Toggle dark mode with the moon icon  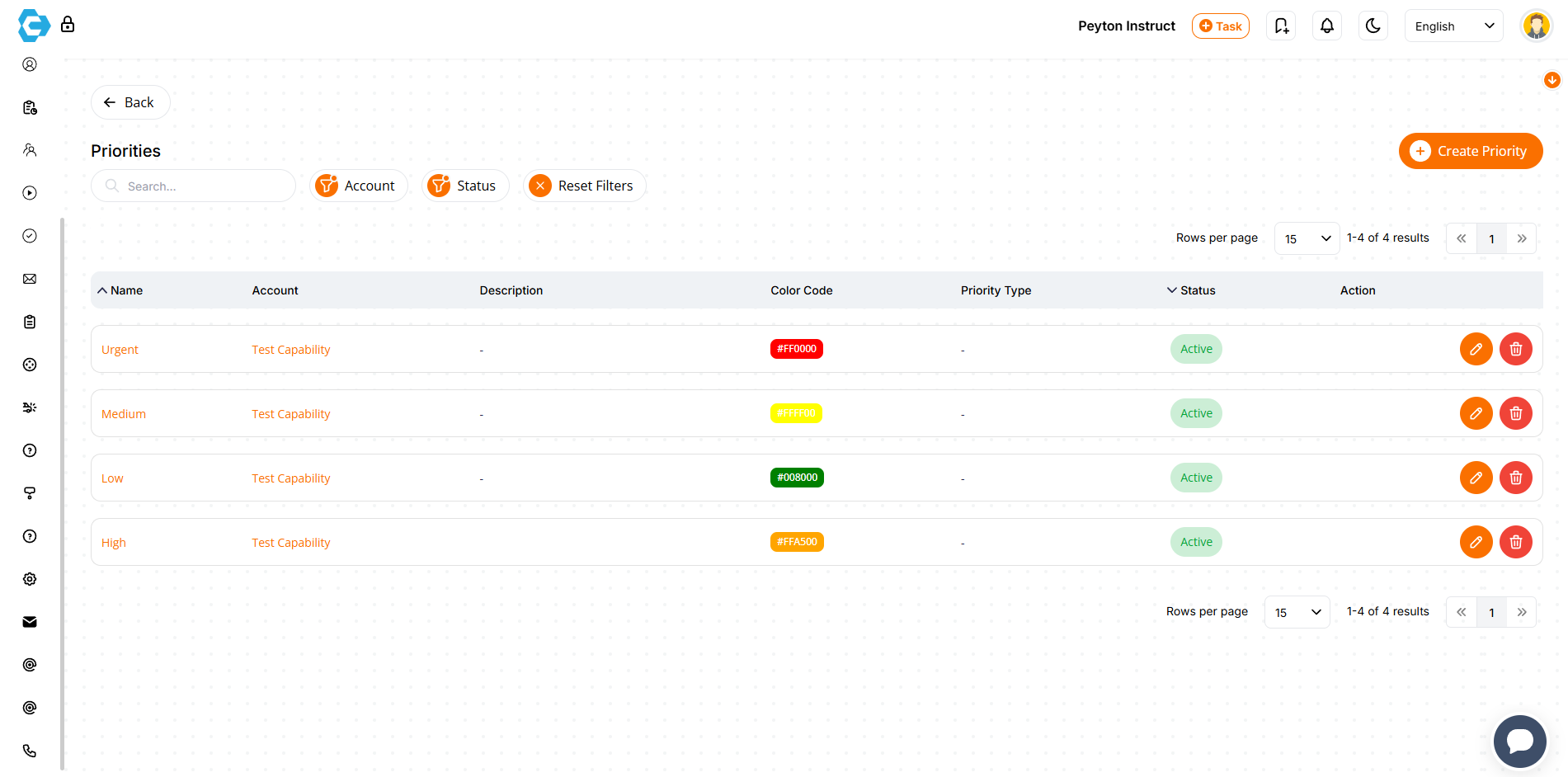coord(1373,26)
